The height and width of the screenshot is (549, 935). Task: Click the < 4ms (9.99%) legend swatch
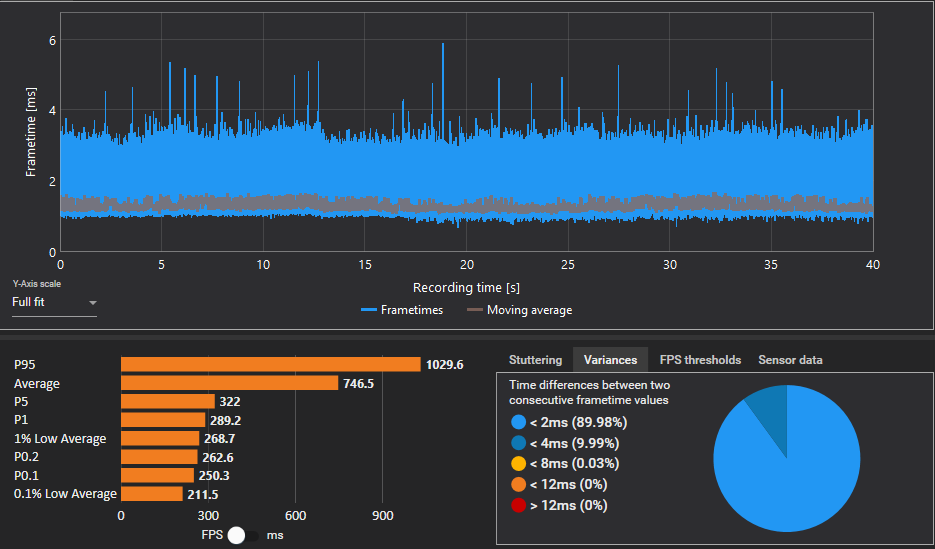(518, 443)
